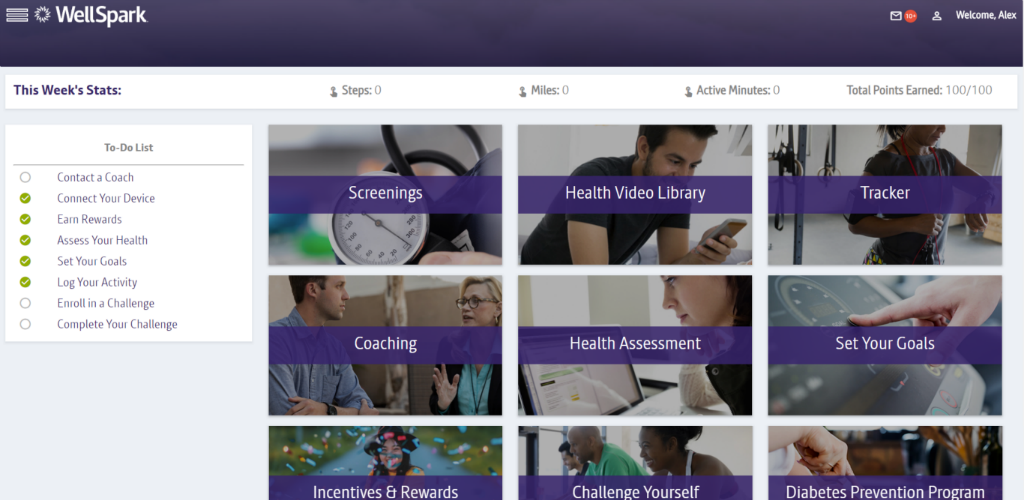Screen dimensions: 1024x500
Task: Toggle the Connect Your Device checkmark
Action: click(25, 198)
